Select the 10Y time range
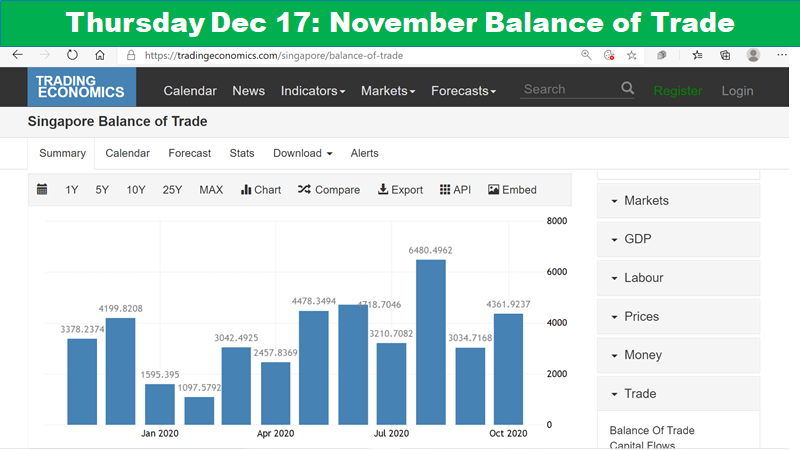This screenshot has height=450, width=800. tap(136, 190)
